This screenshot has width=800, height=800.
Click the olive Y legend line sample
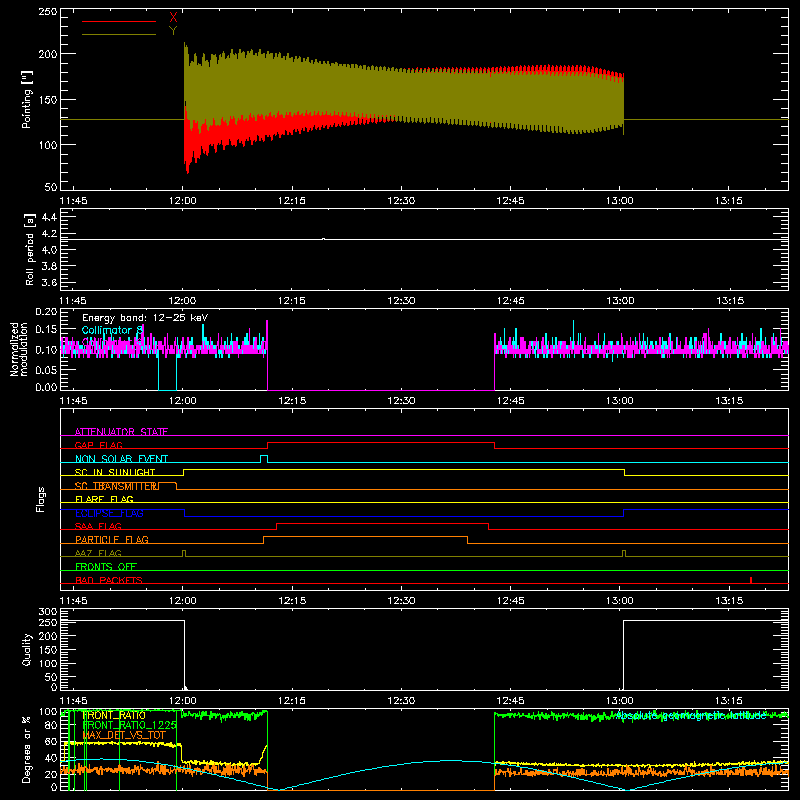coord(119,35)
